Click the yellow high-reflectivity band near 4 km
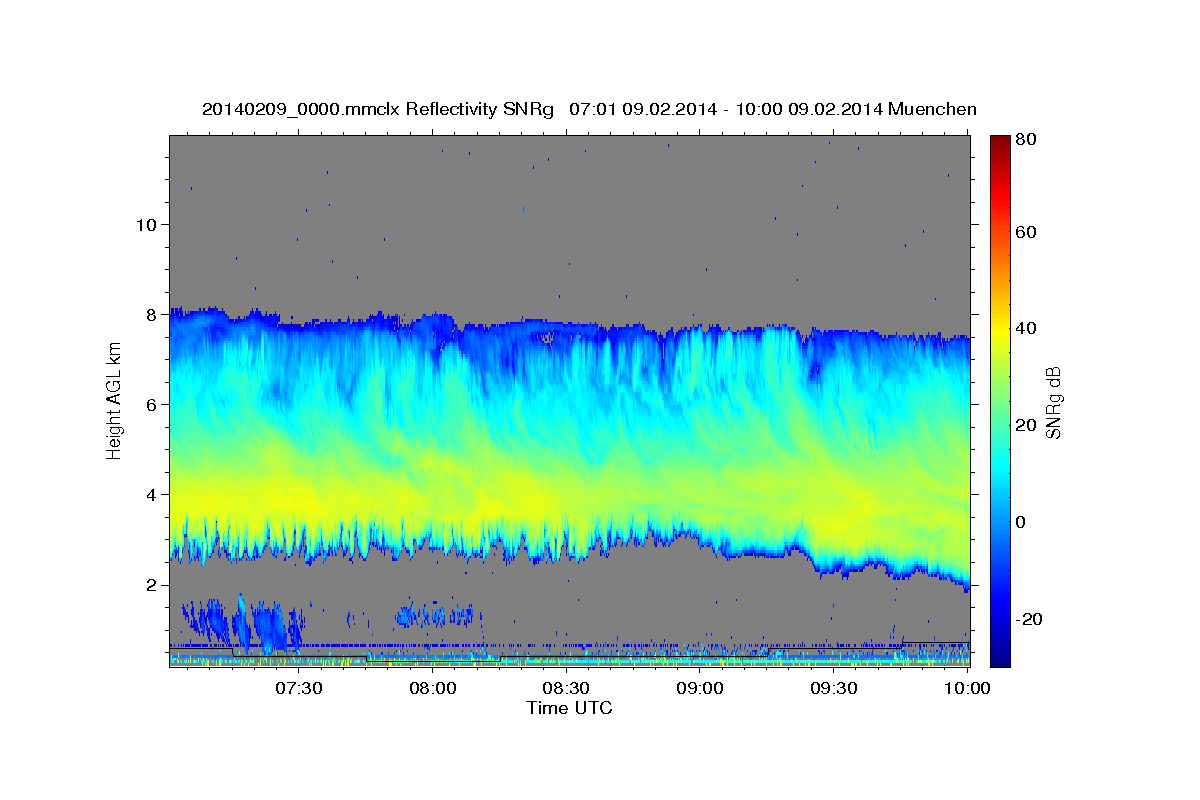The height and width of the screenshot is (800, 1200). coord(569,495)
